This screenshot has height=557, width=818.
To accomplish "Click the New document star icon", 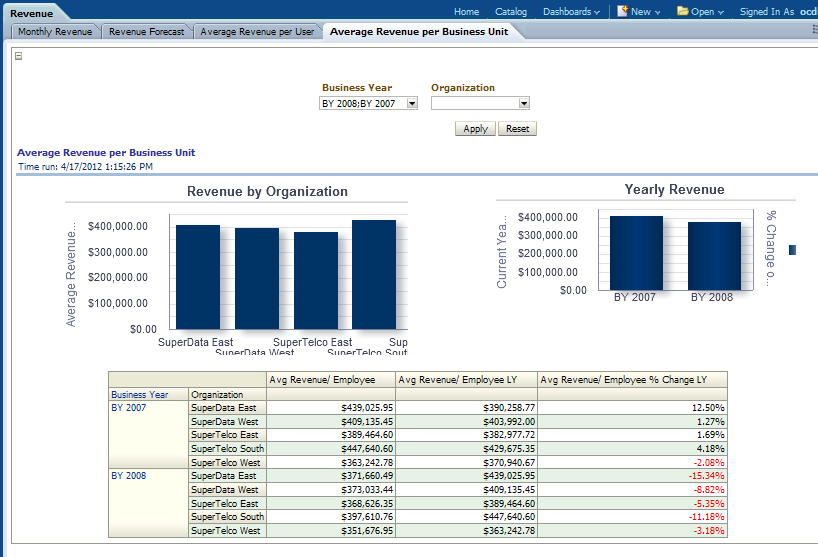I will (622, 12).
